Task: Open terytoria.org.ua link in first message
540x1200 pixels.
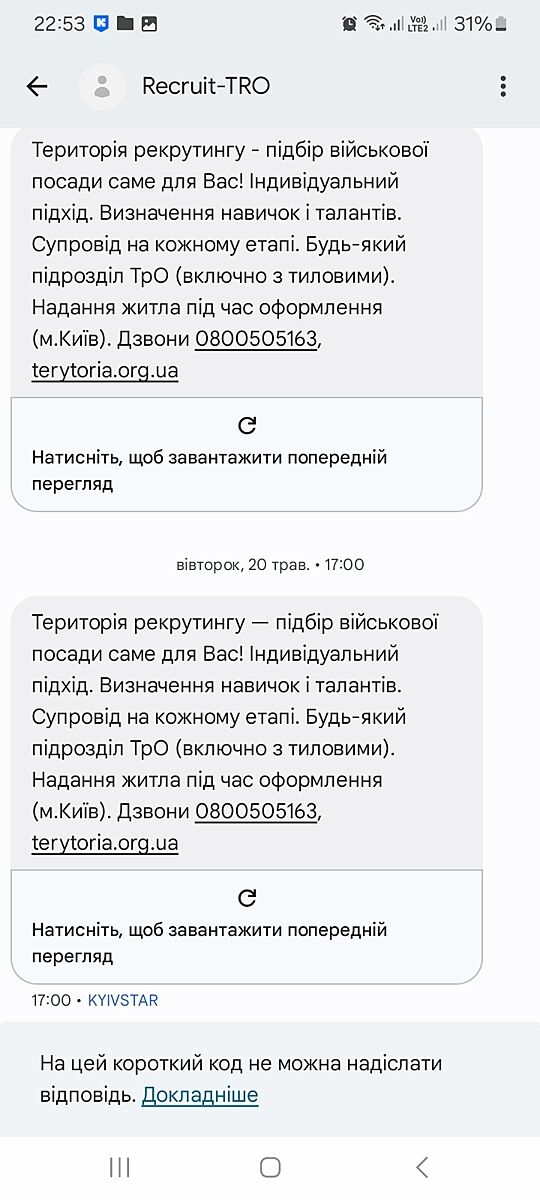Action: tap(105, 371)
